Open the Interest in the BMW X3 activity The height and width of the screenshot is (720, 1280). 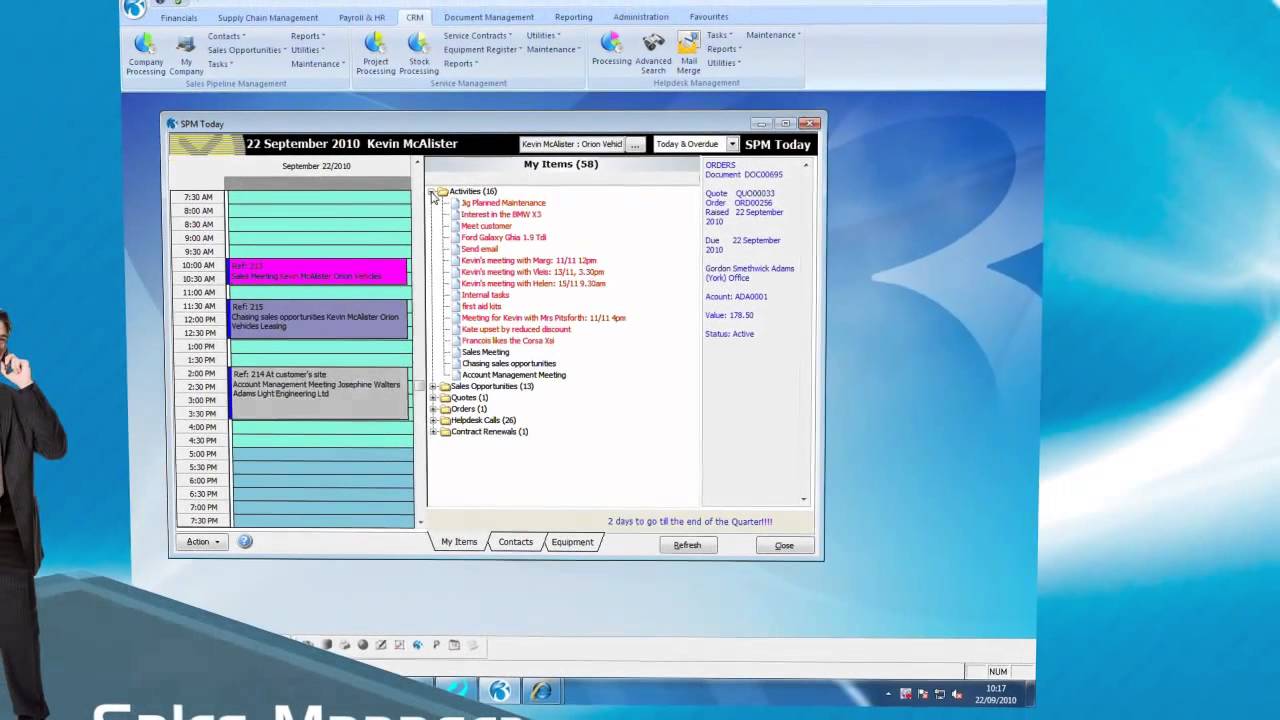point(501,214)
